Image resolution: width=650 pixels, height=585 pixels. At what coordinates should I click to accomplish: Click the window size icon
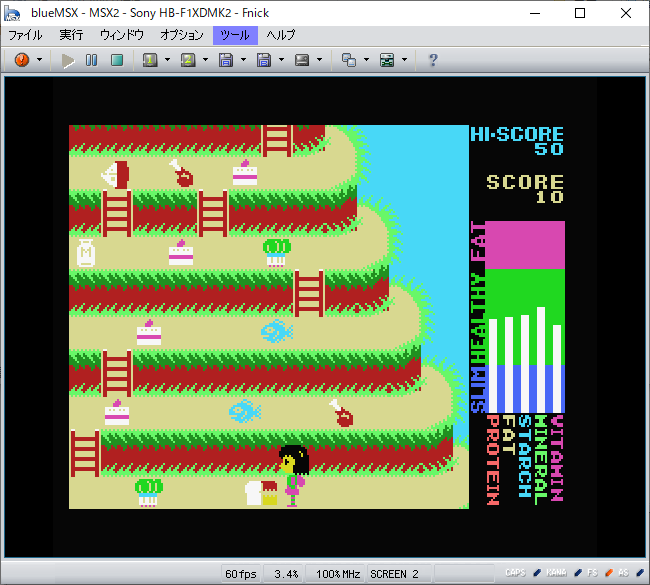349,60
